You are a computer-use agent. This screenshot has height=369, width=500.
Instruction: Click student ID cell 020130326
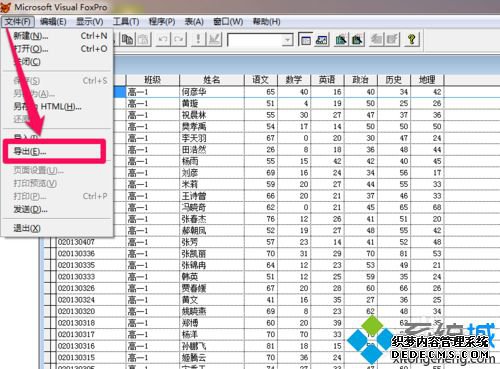click(91, 288)
